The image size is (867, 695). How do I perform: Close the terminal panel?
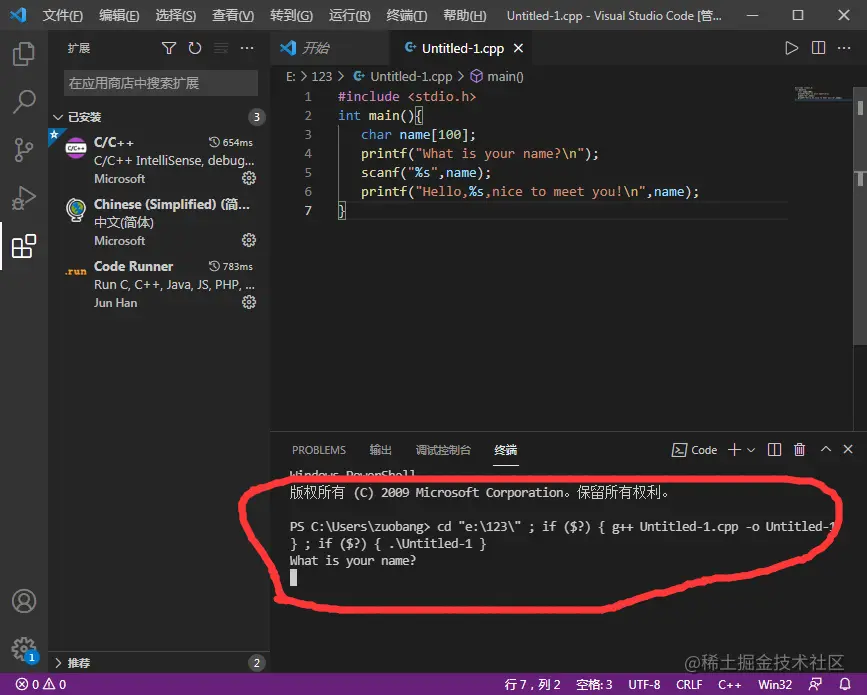848,449
